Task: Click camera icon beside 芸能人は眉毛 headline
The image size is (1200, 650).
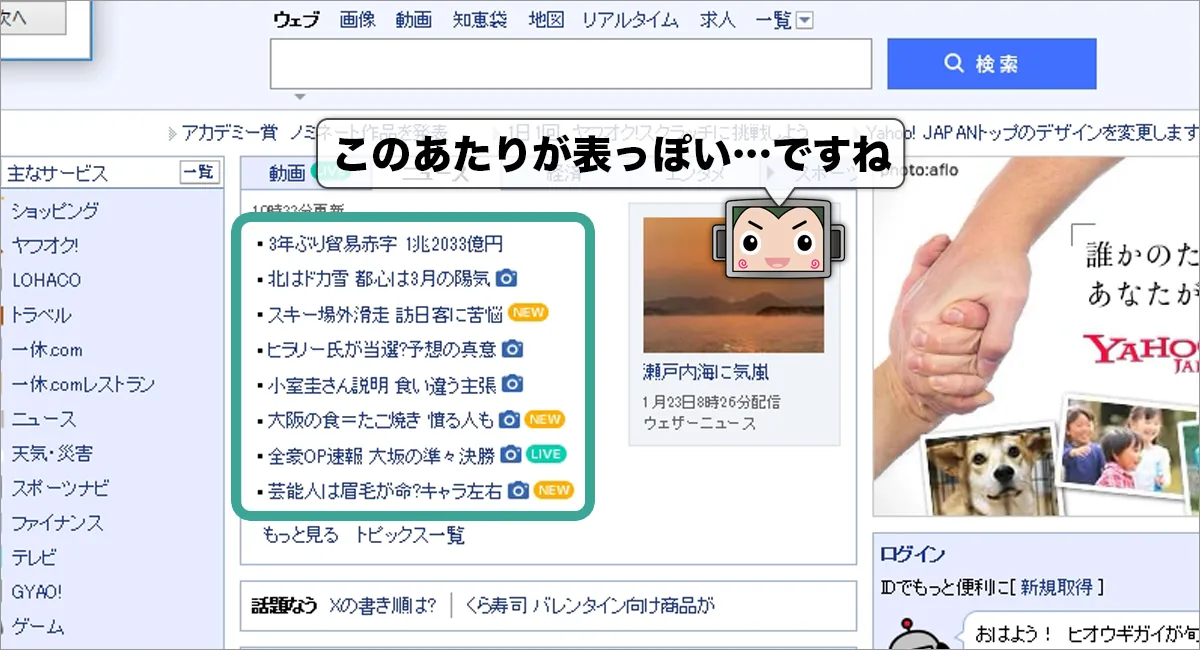Action: click(517, 490)
